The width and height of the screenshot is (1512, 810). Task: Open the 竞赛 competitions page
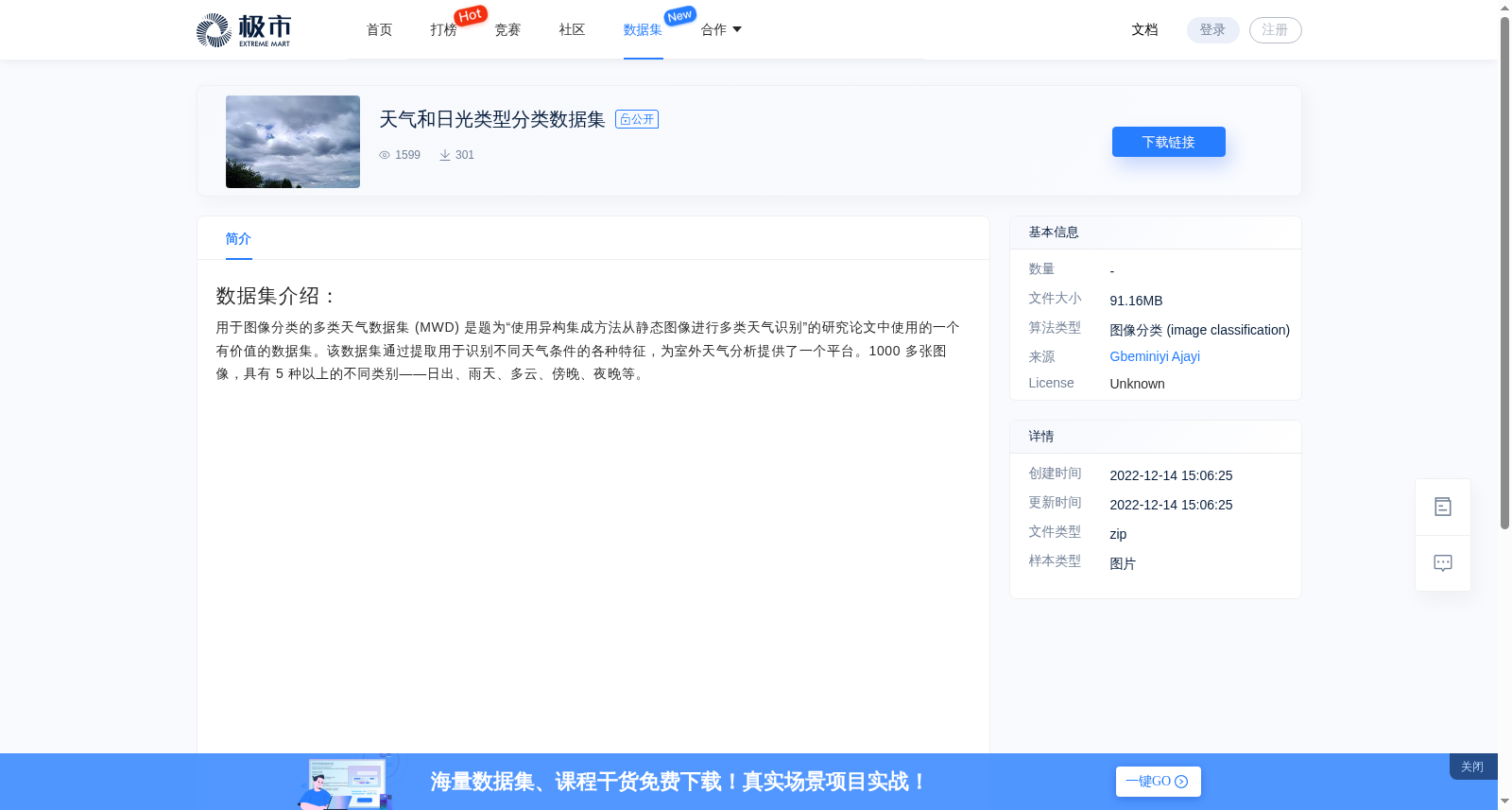507,30
